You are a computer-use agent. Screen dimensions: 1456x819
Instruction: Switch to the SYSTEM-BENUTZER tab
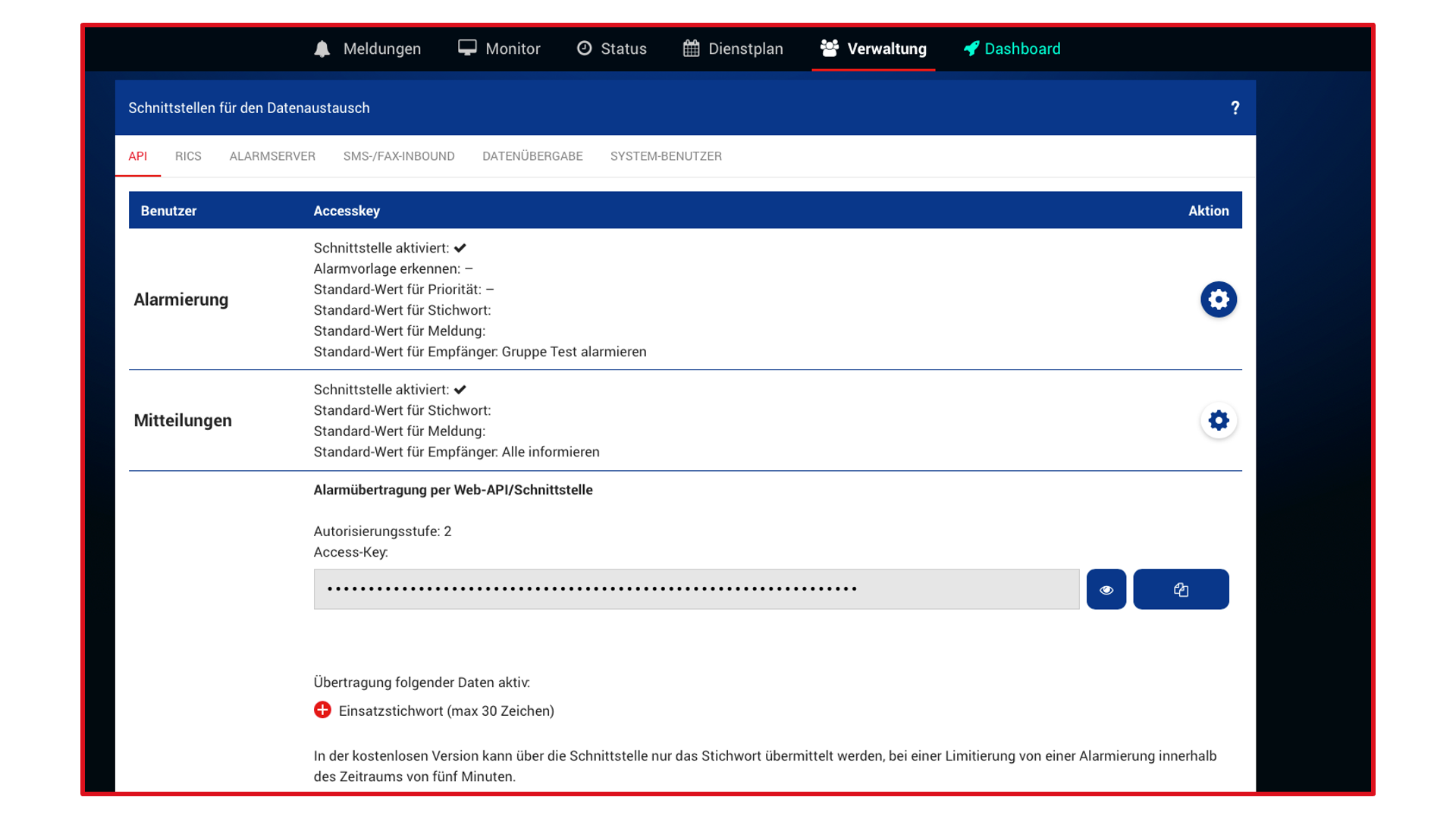666,156
